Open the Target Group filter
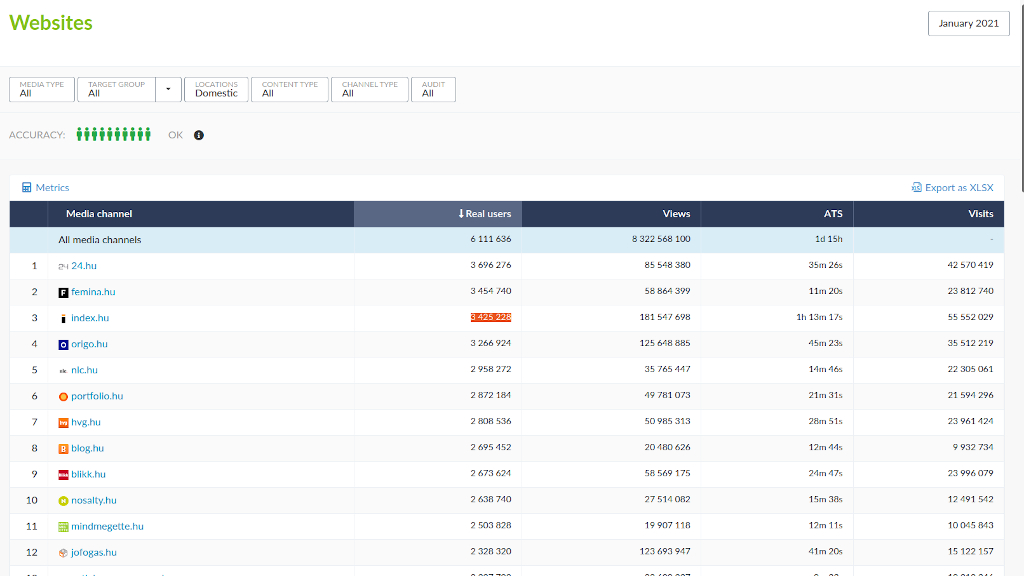1024x576 pixels. (x=116, y=89)
